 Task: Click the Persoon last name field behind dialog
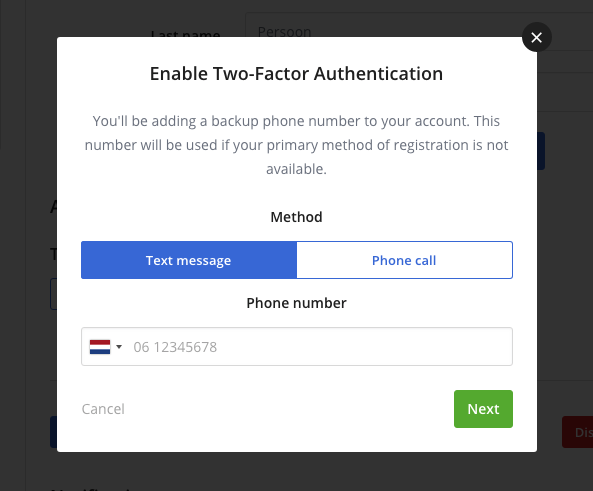tap(419, 25)
